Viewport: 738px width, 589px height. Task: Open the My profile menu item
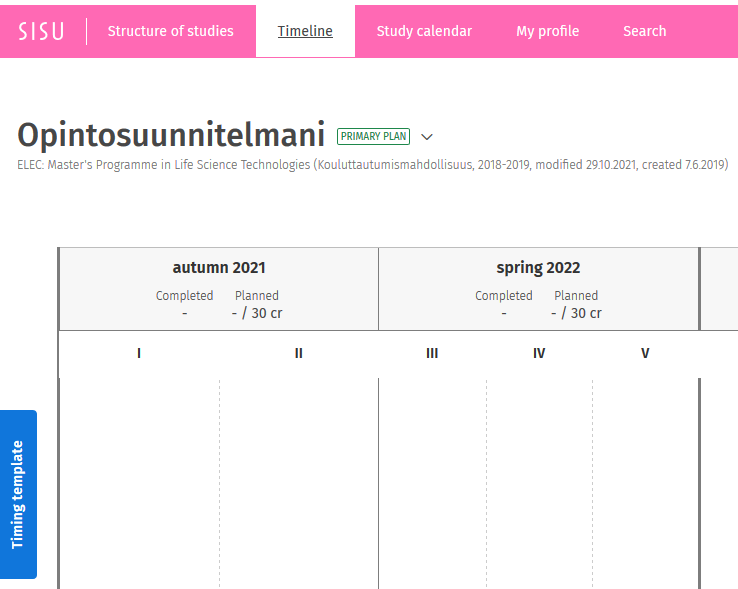pos(547,31)
